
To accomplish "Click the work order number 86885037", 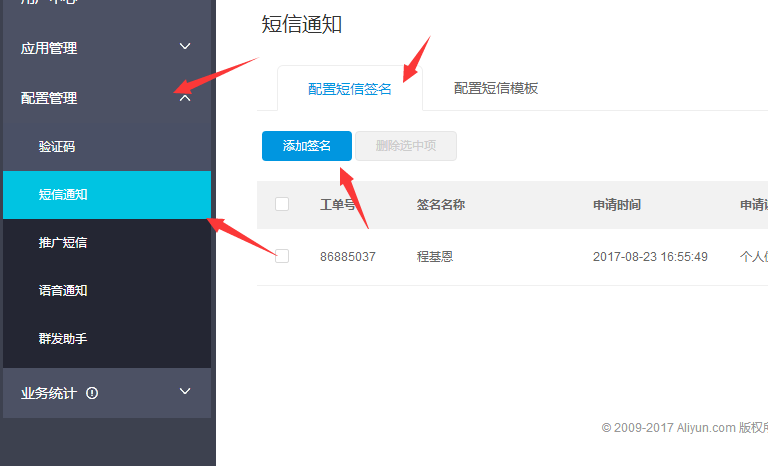I will (347, 257).
